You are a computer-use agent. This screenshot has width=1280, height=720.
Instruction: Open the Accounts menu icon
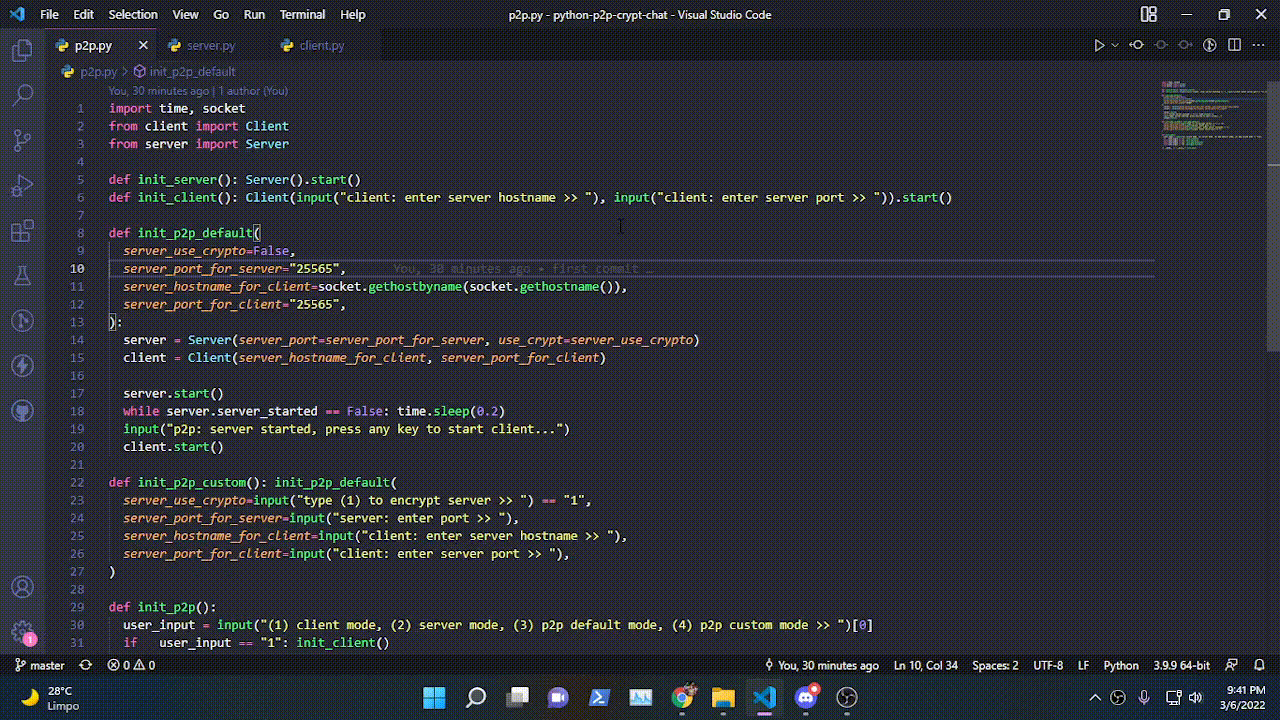point(22,587)
